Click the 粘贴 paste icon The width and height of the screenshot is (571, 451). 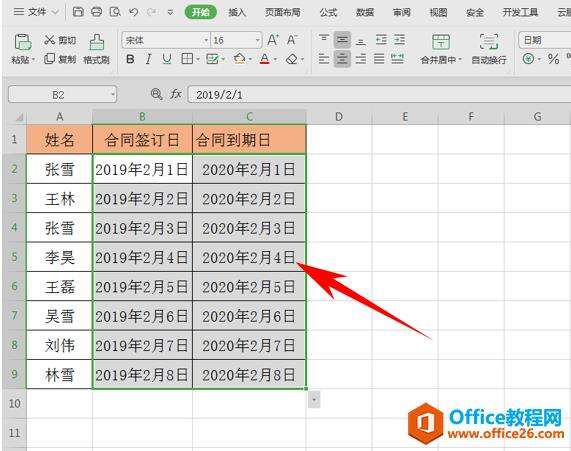[23, 42]
